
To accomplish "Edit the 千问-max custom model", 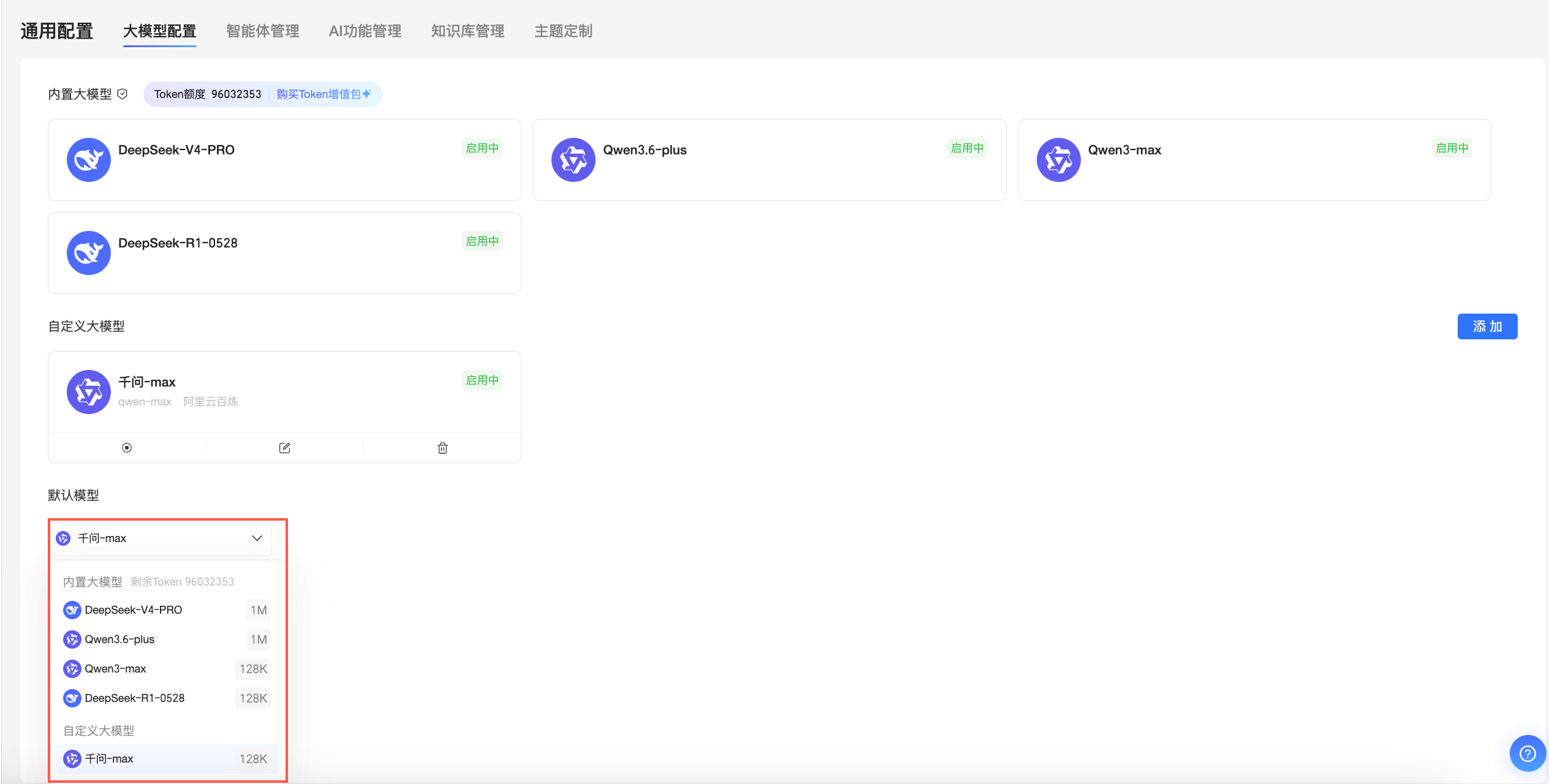I will (285, 448).
